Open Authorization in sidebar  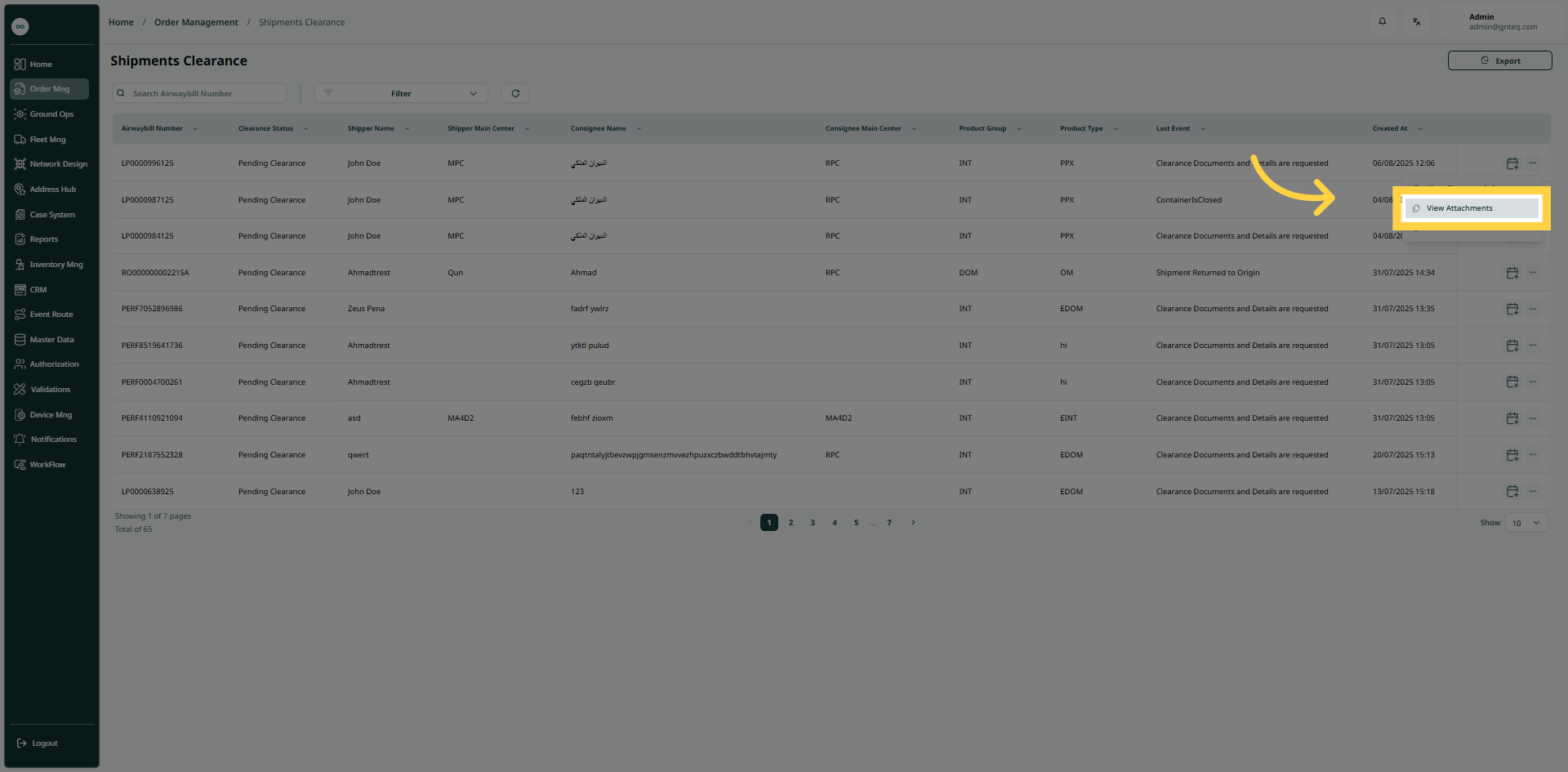[49, 364]
